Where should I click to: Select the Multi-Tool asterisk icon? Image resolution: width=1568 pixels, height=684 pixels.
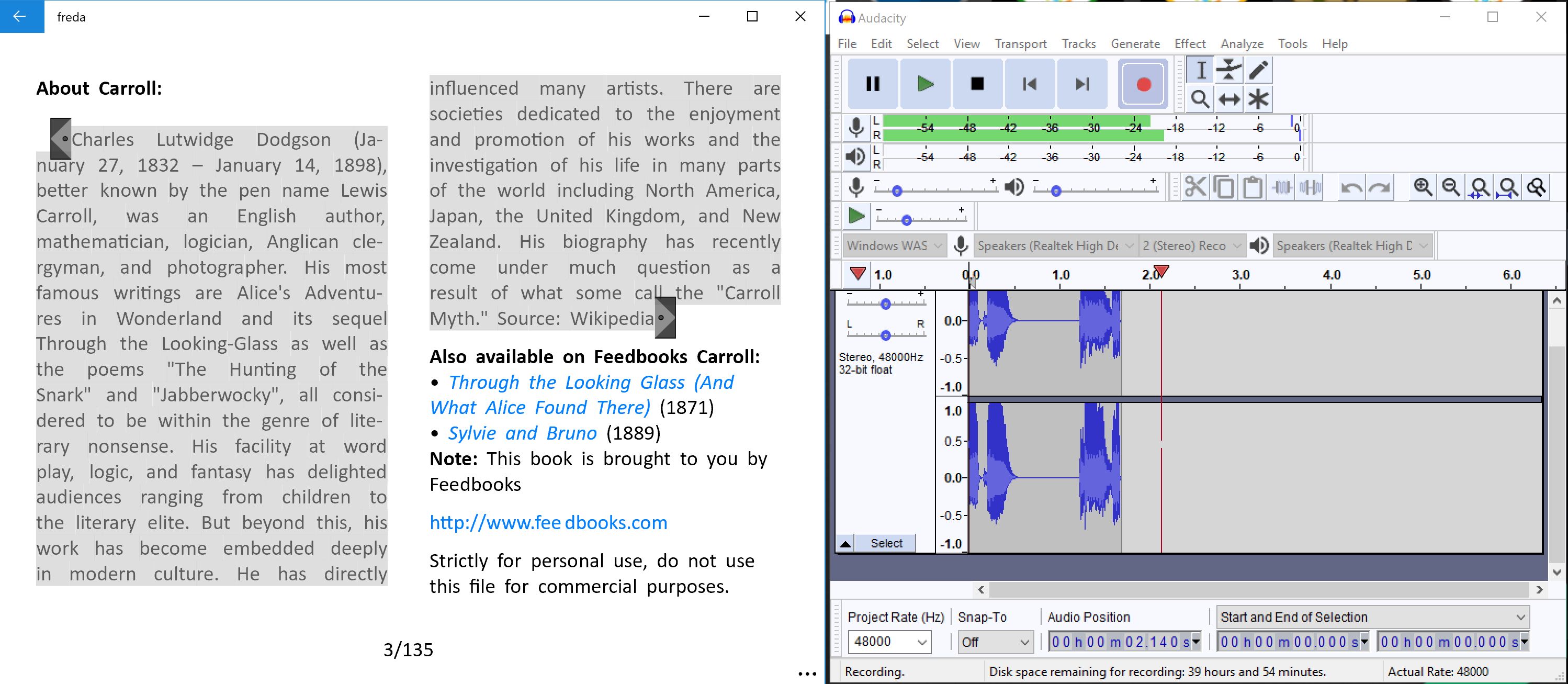[x=1258, y=99]
